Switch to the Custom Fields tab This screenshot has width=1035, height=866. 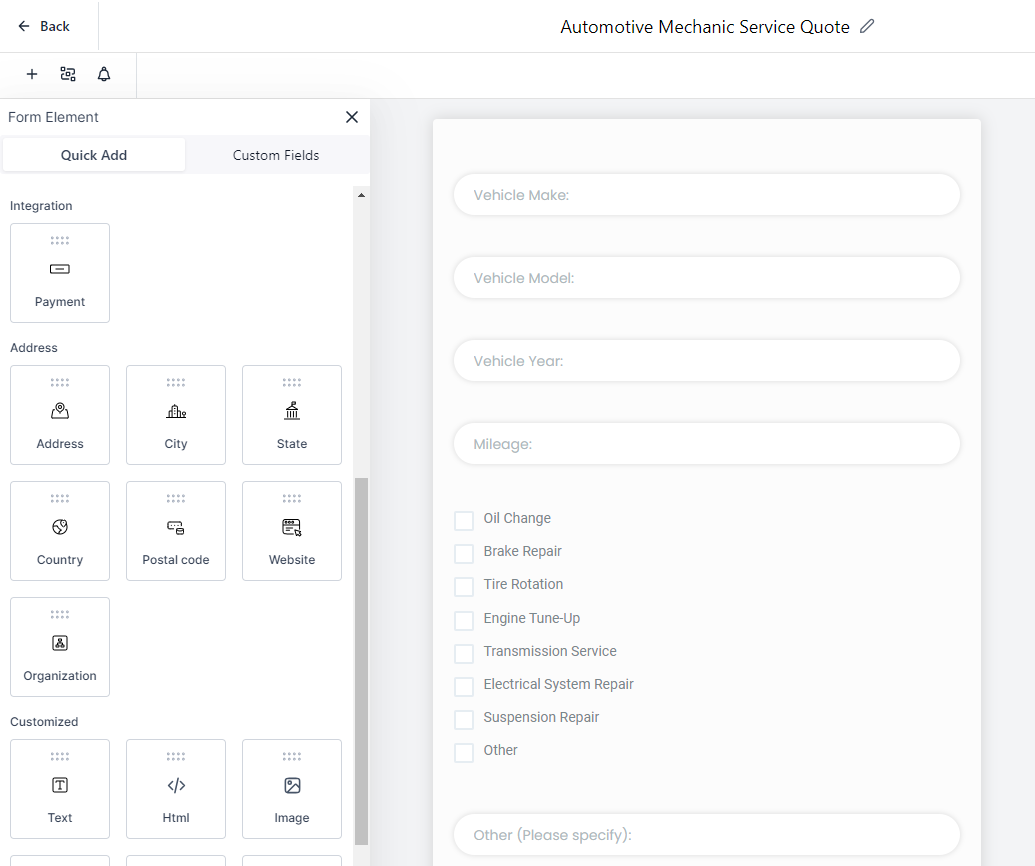click(x=276, y=155)
